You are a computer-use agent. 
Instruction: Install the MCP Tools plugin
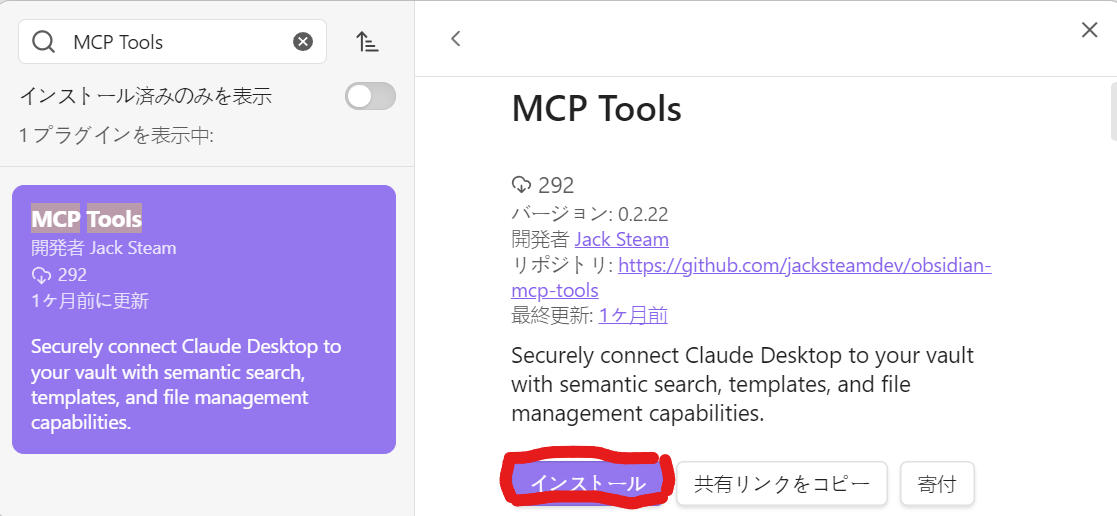click(588, 484)
